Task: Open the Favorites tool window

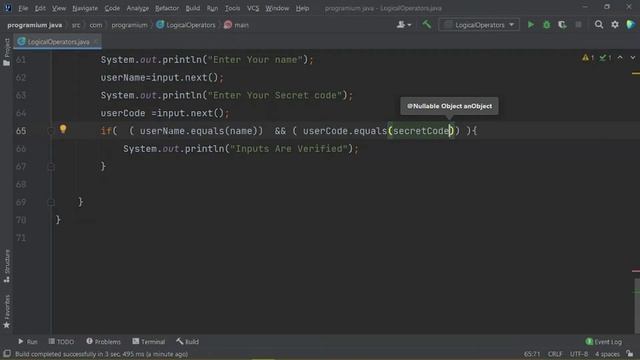Action: pos(7,311)
